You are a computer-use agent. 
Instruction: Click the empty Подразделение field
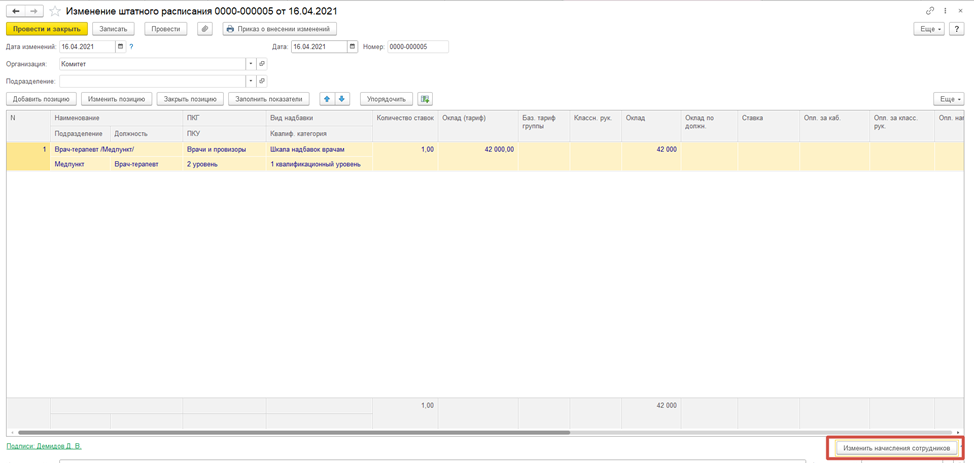pyautogui.click(x=153, y=81)
